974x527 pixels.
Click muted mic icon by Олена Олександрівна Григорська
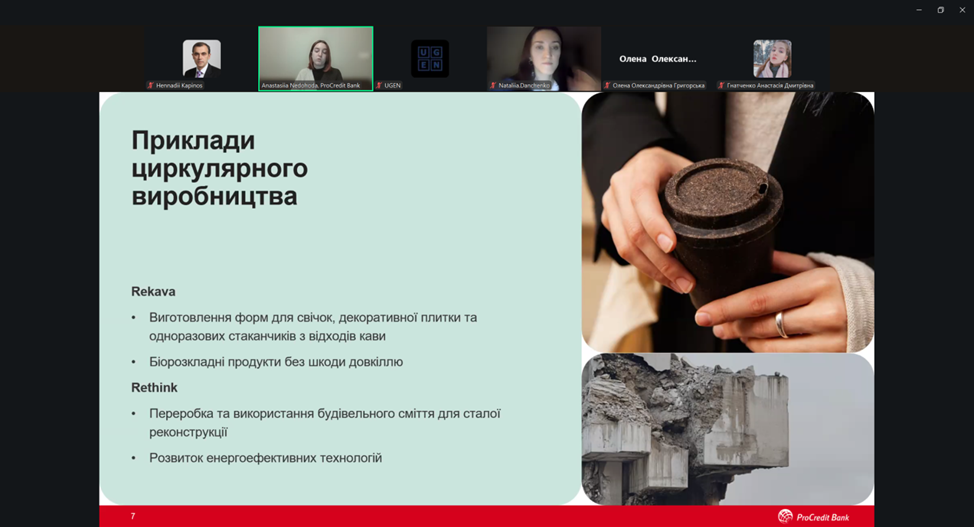pyautogui.click(x=607, y=86)
